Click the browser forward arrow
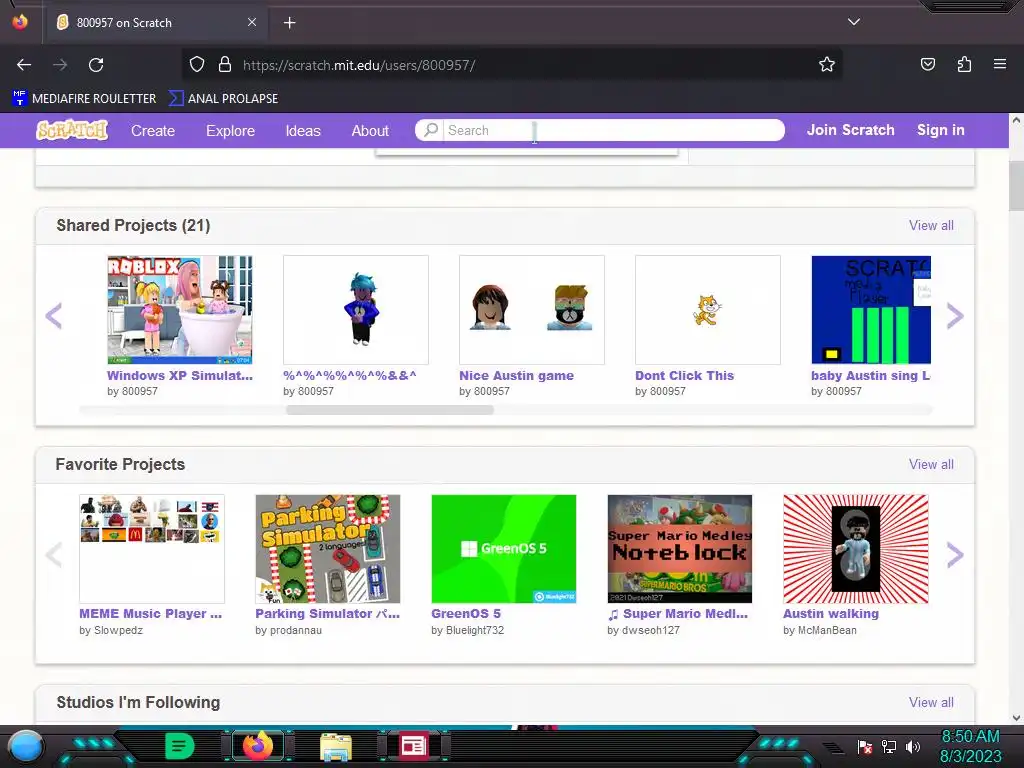The width and height of the screenshot is (1024, 768). [60, 65]
